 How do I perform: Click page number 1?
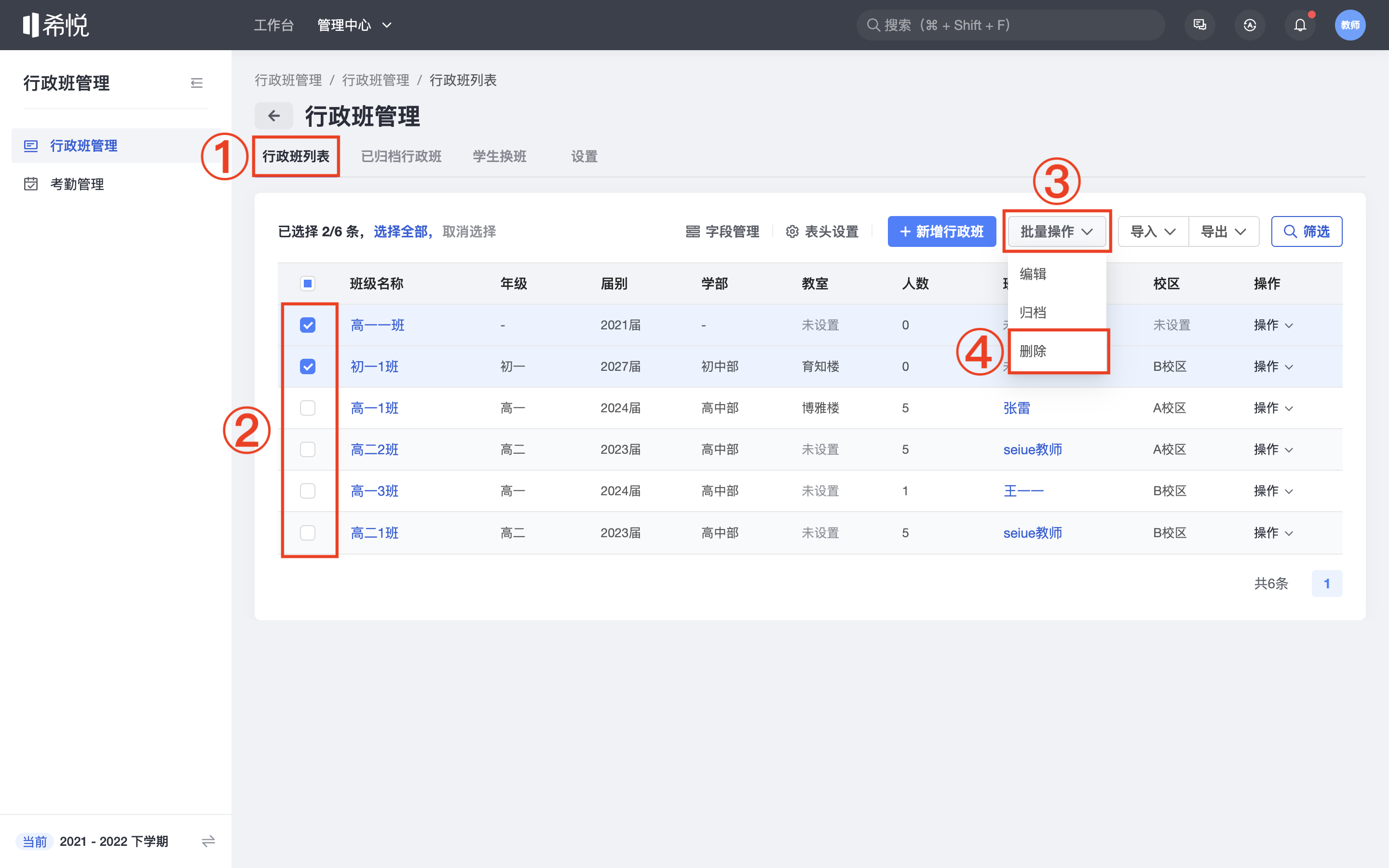(x=1326, y=583)
